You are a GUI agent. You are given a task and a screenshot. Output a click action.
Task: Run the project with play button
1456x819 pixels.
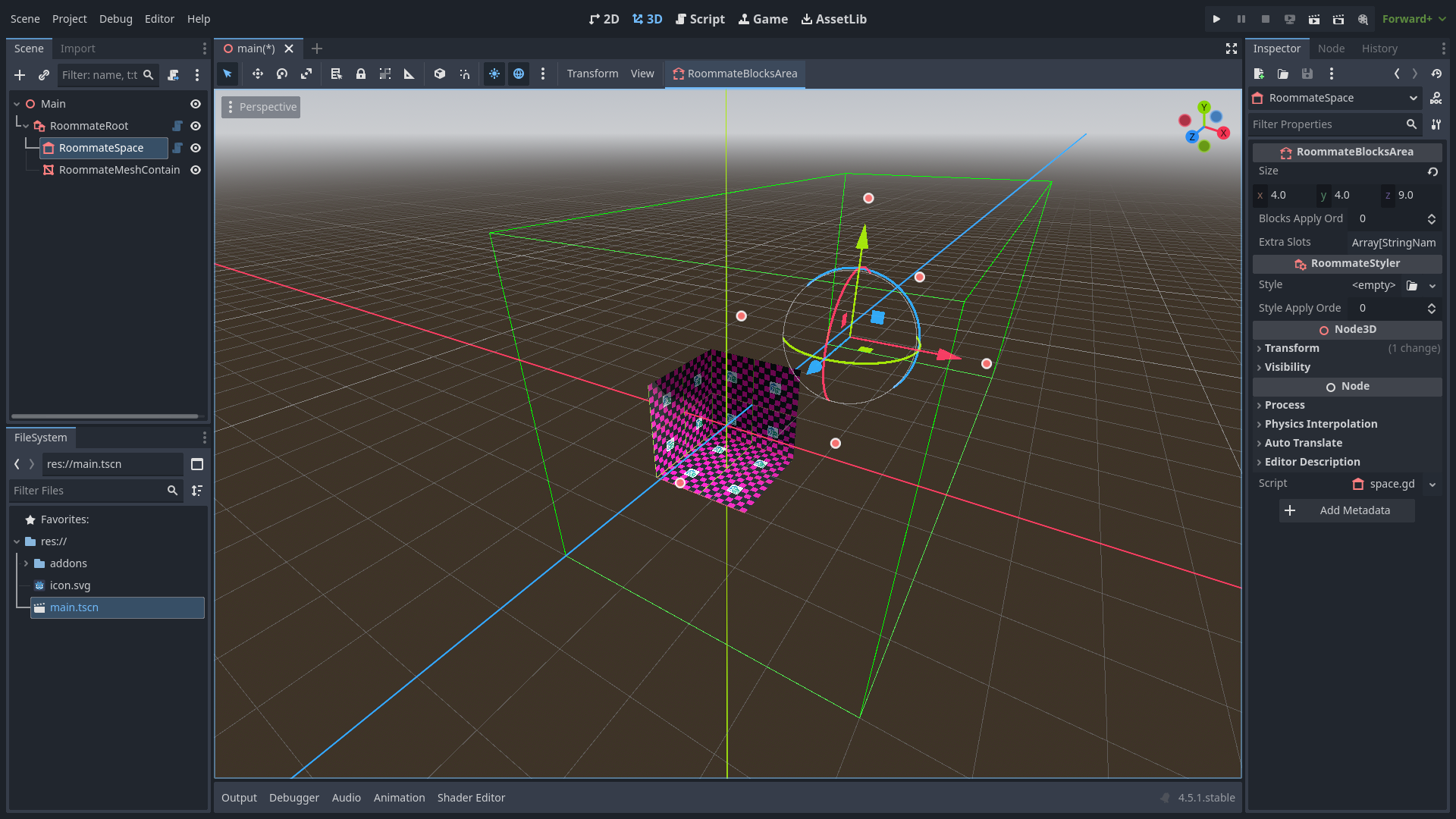coord(1216,19)
